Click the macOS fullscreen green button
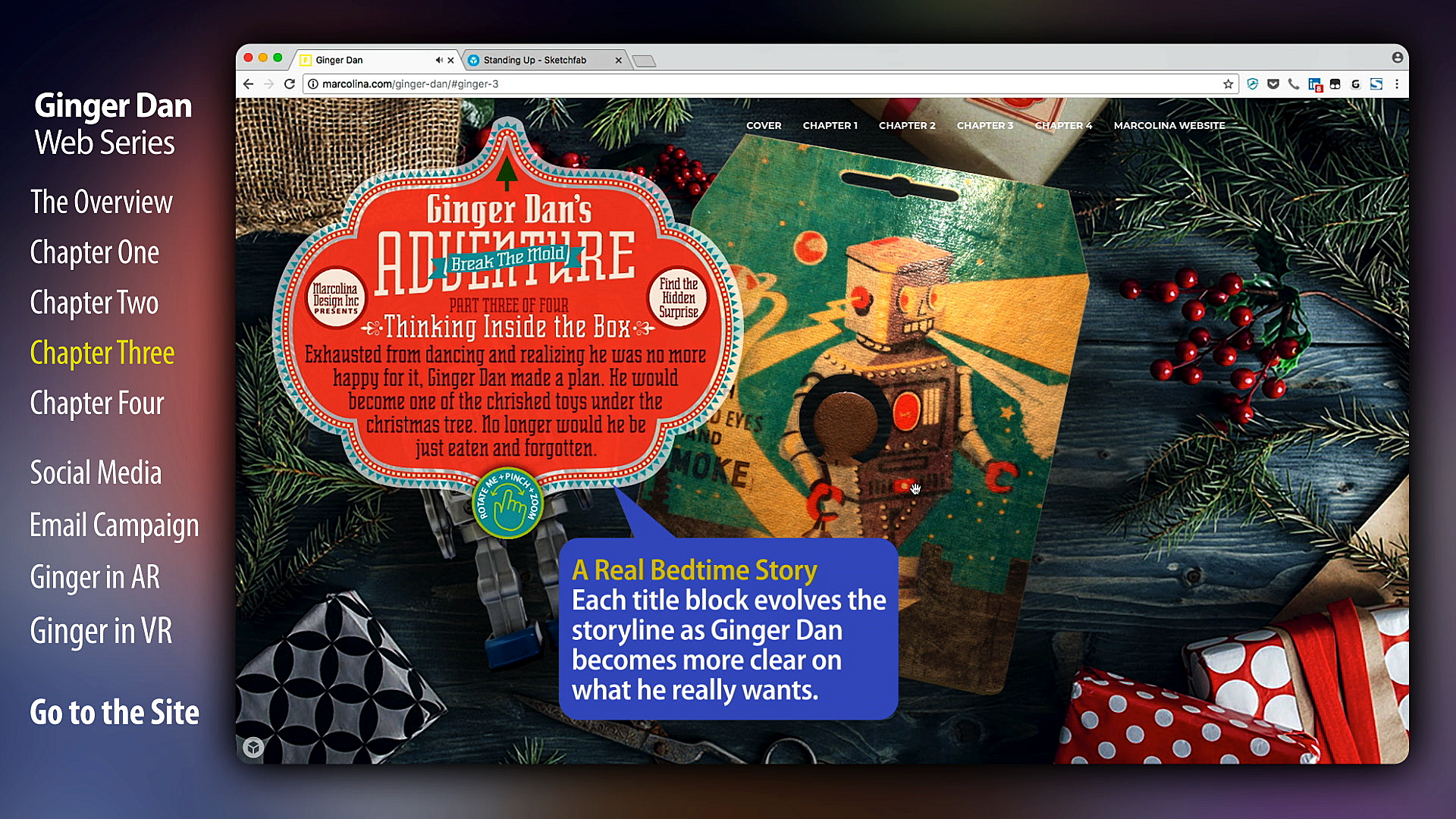Image resolution: width=1456 pixels, height=819 pixels. tap(278, 58)
